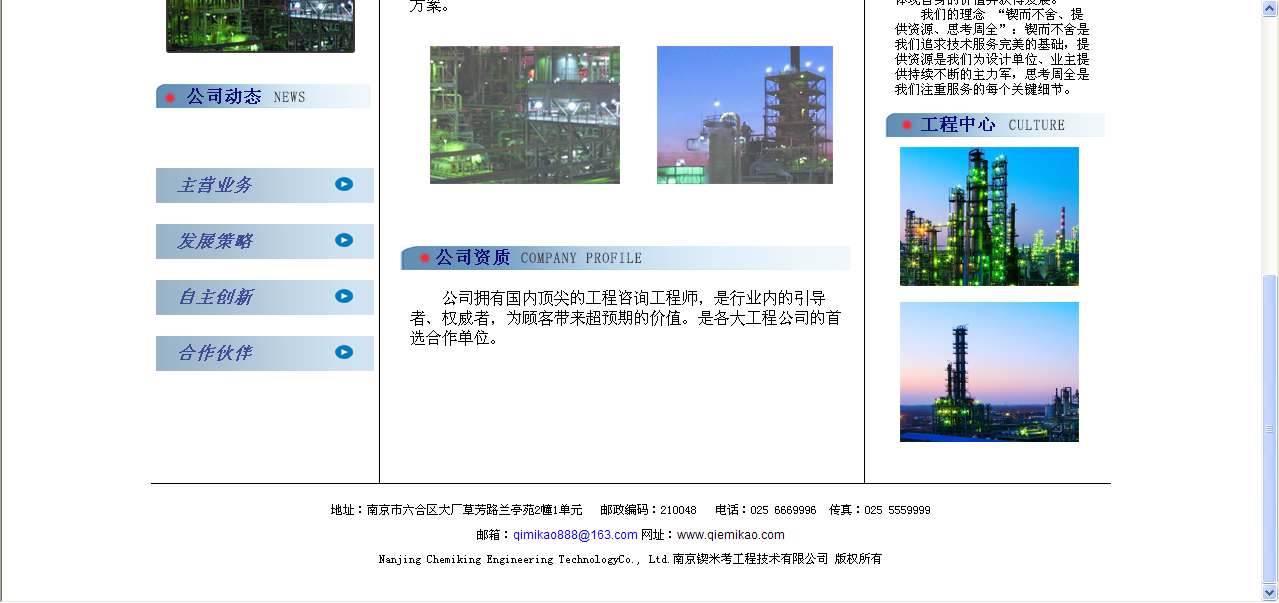Open the 合作伙伴 page
The image size is (1279, 603).
(x=215, y=353)
